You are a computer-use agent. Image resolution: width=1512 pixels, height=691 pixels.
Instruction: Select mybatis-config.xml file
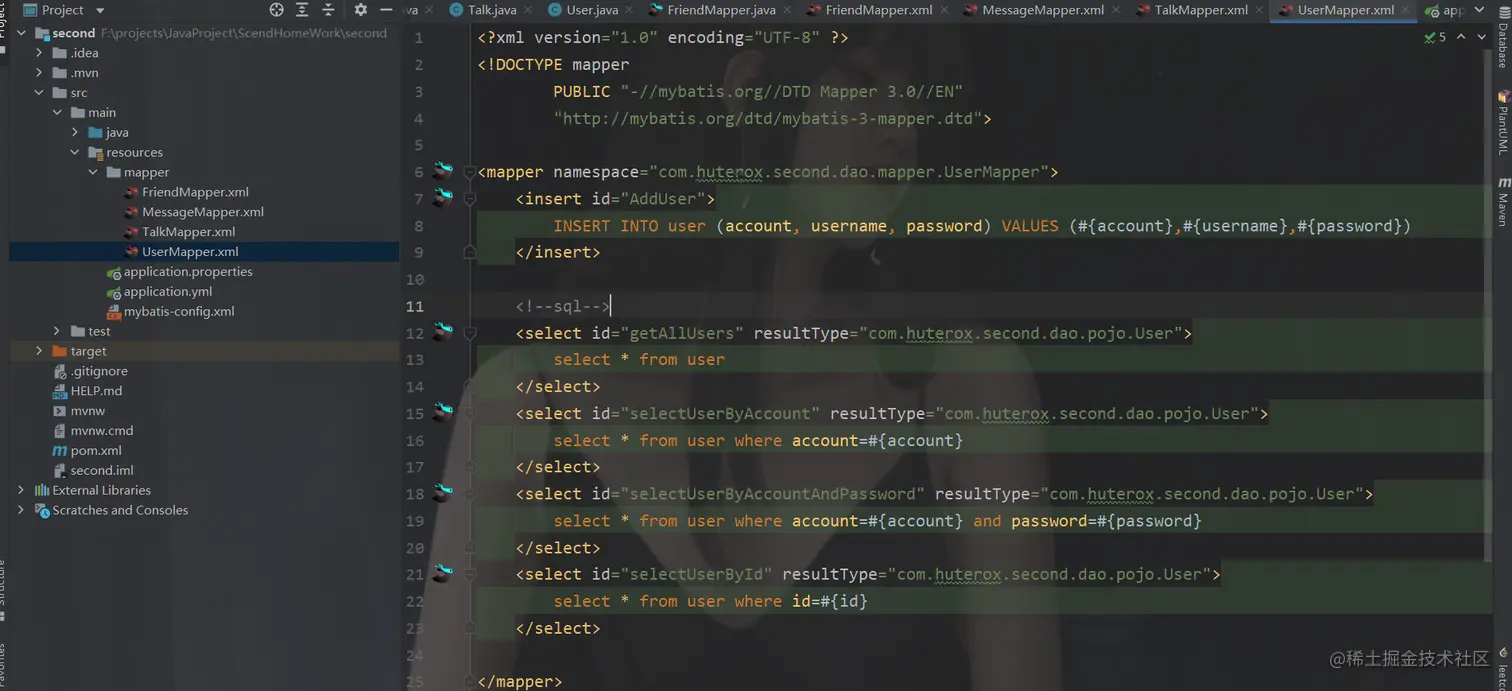pos(179,311)
